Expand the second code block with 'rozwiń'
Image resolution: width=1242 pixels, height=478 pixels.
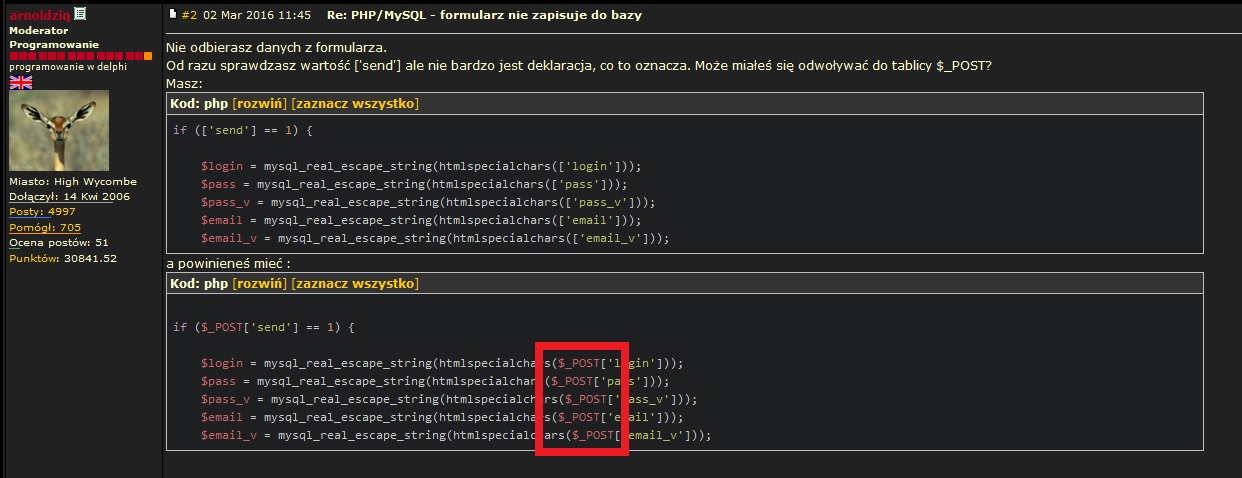[x=259, y=284]
